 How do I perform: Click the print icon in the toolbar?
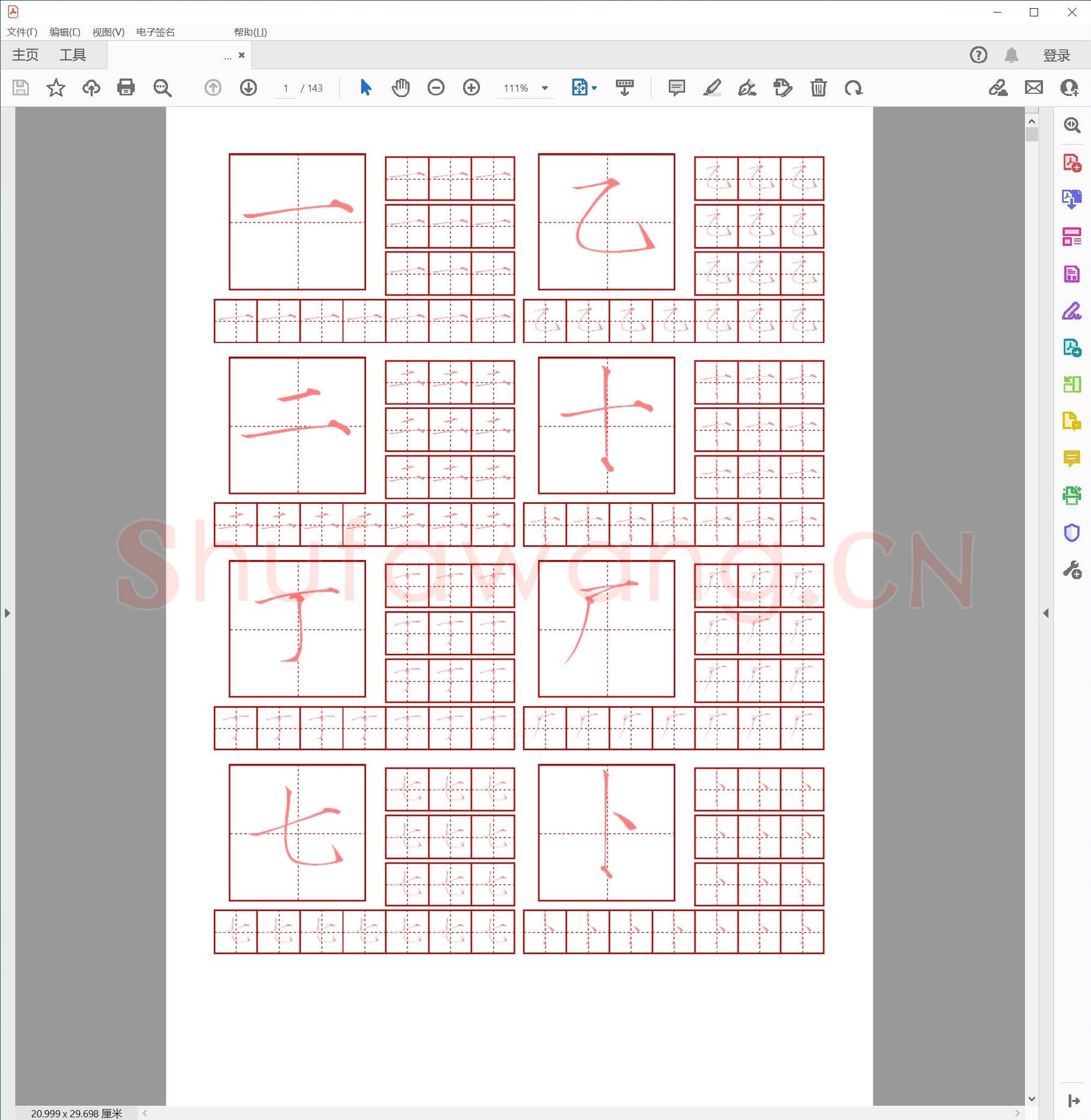coord(125,88)
